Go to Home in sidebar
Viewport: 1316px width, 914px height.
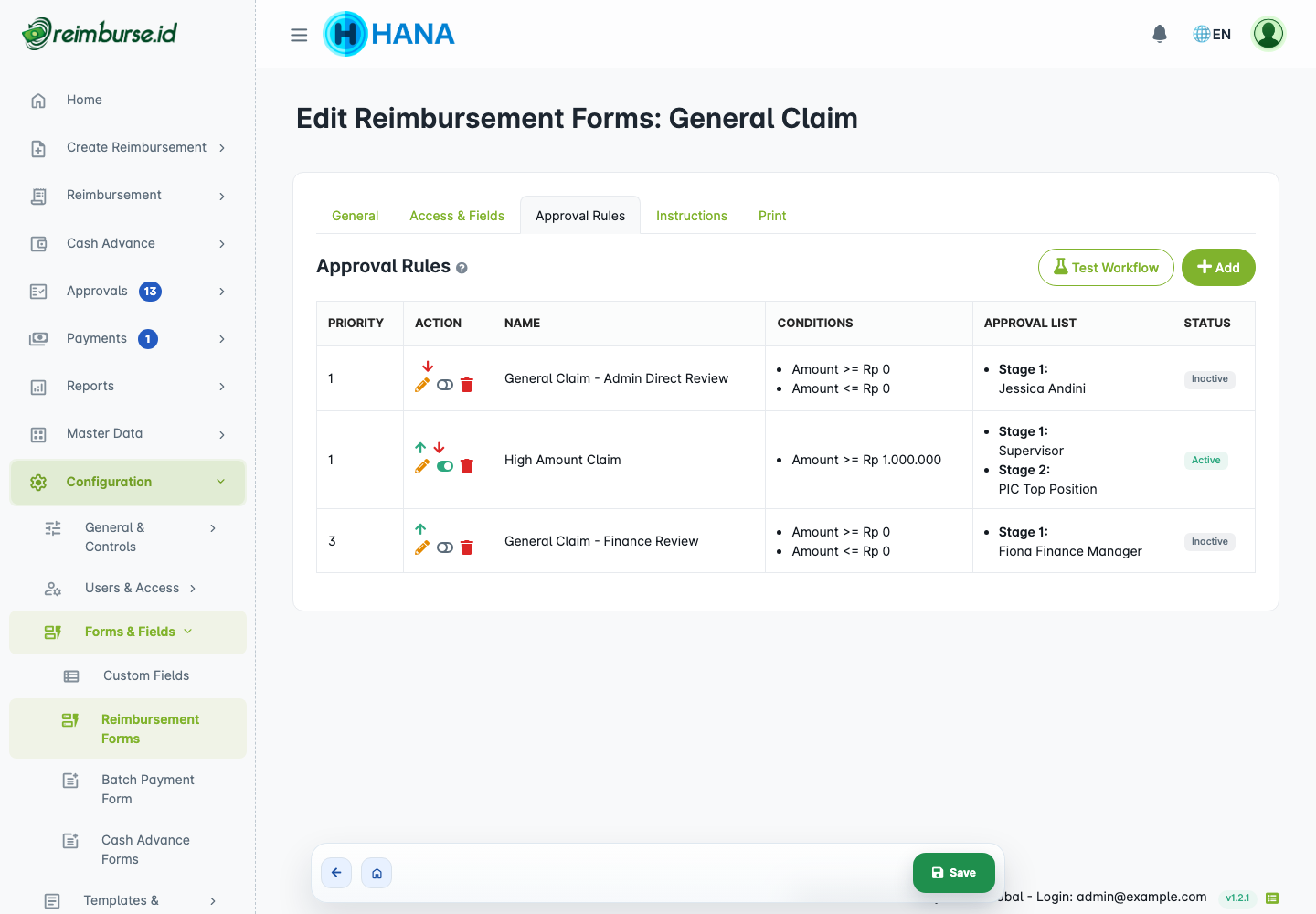pos(128,100)
